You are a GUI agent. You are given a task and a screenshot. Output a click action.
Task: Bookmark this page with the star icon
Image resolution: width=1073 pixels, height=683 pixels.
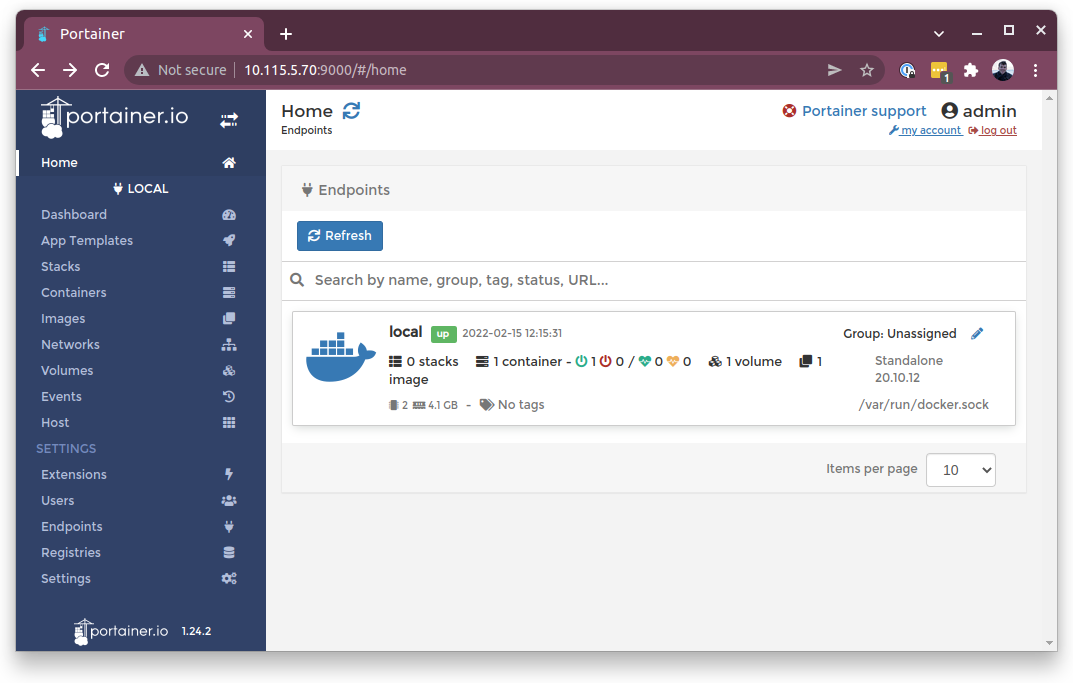tap(867, 70)
